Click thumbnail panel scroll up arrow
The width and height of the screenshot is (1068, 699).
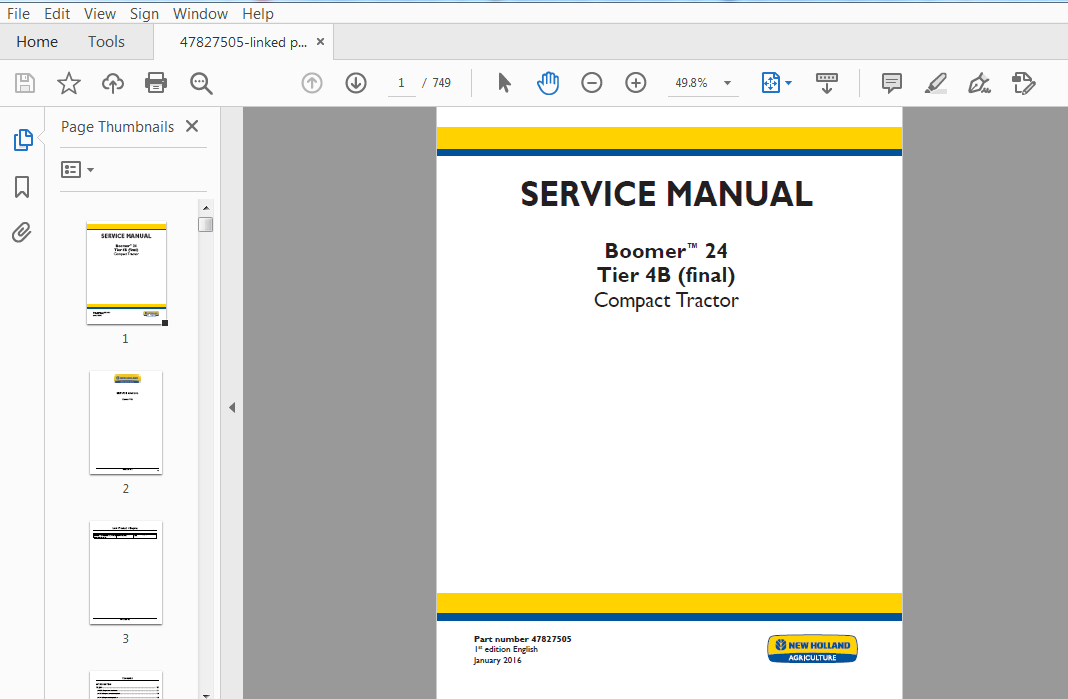pyautogui.click(x=206, y=207)
